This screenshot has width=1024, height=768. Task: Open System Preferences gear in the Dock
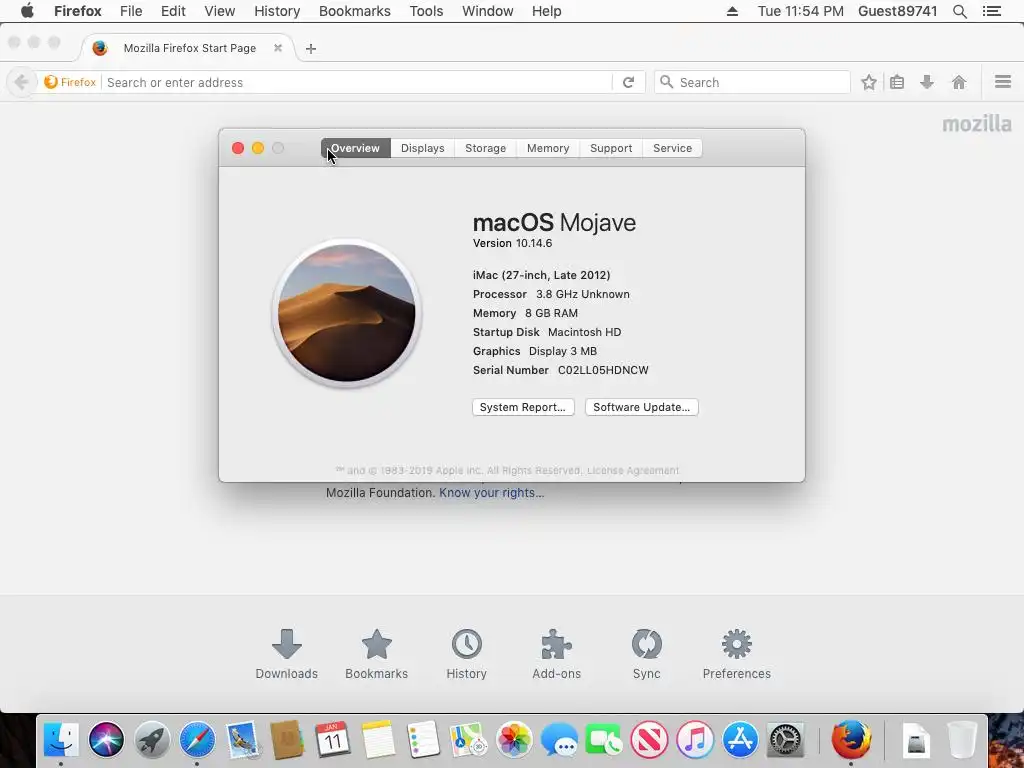tap(786, 740)
